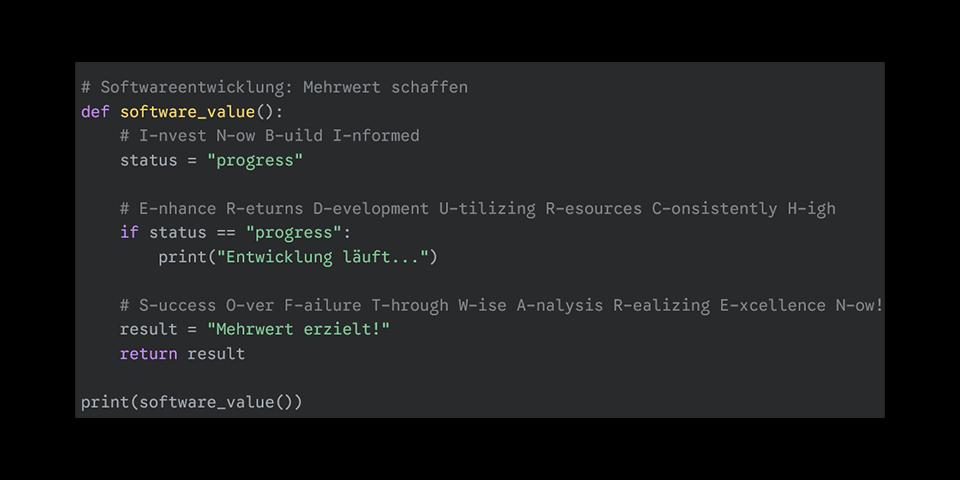This screenshot has height=480, width=960.
Task: Click 'E-nhance' in the second acronym comment
Action: tap(173, 208)
